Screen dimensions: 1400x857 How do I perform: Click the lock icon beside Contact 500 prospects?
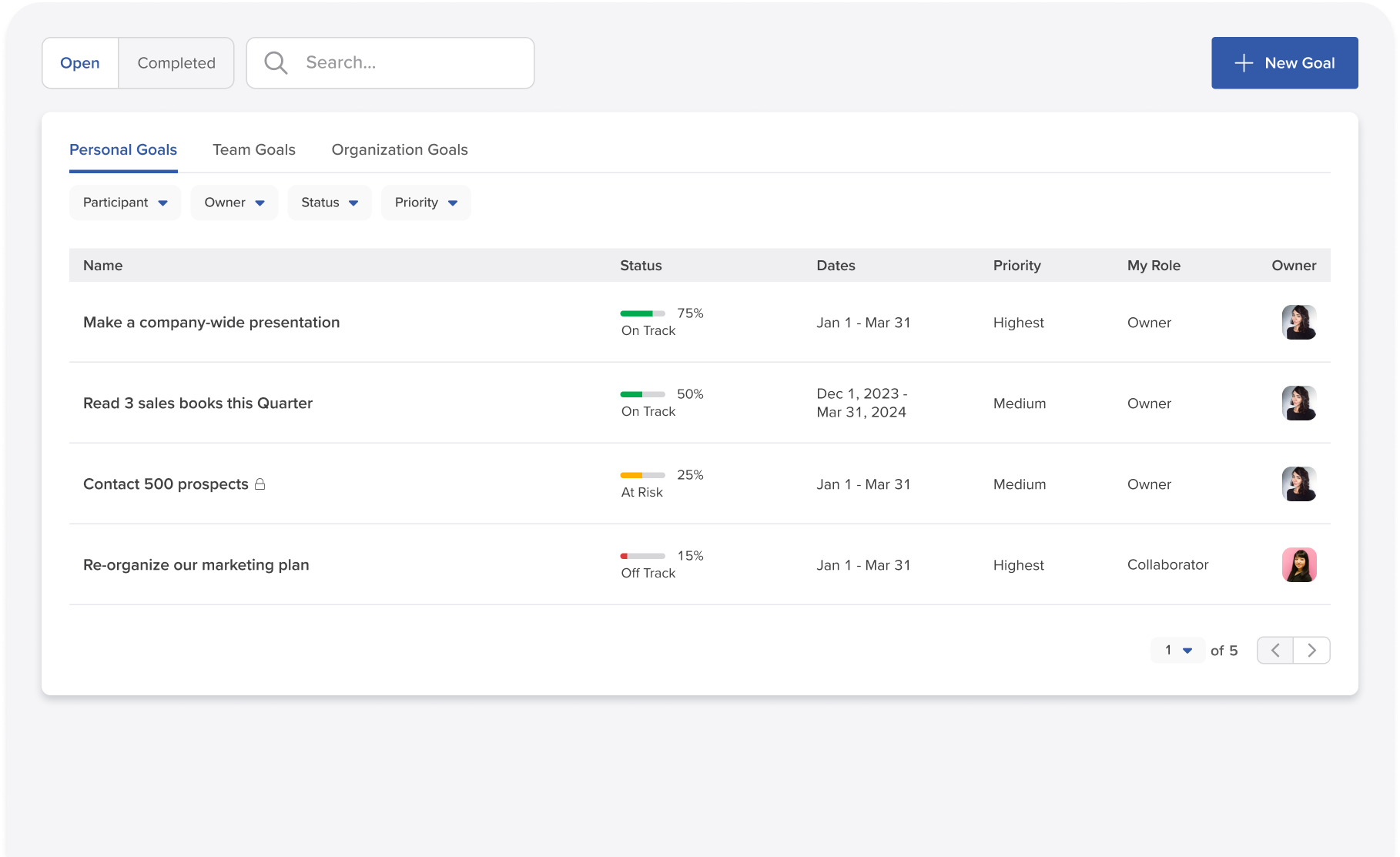[x=260, y=484]
